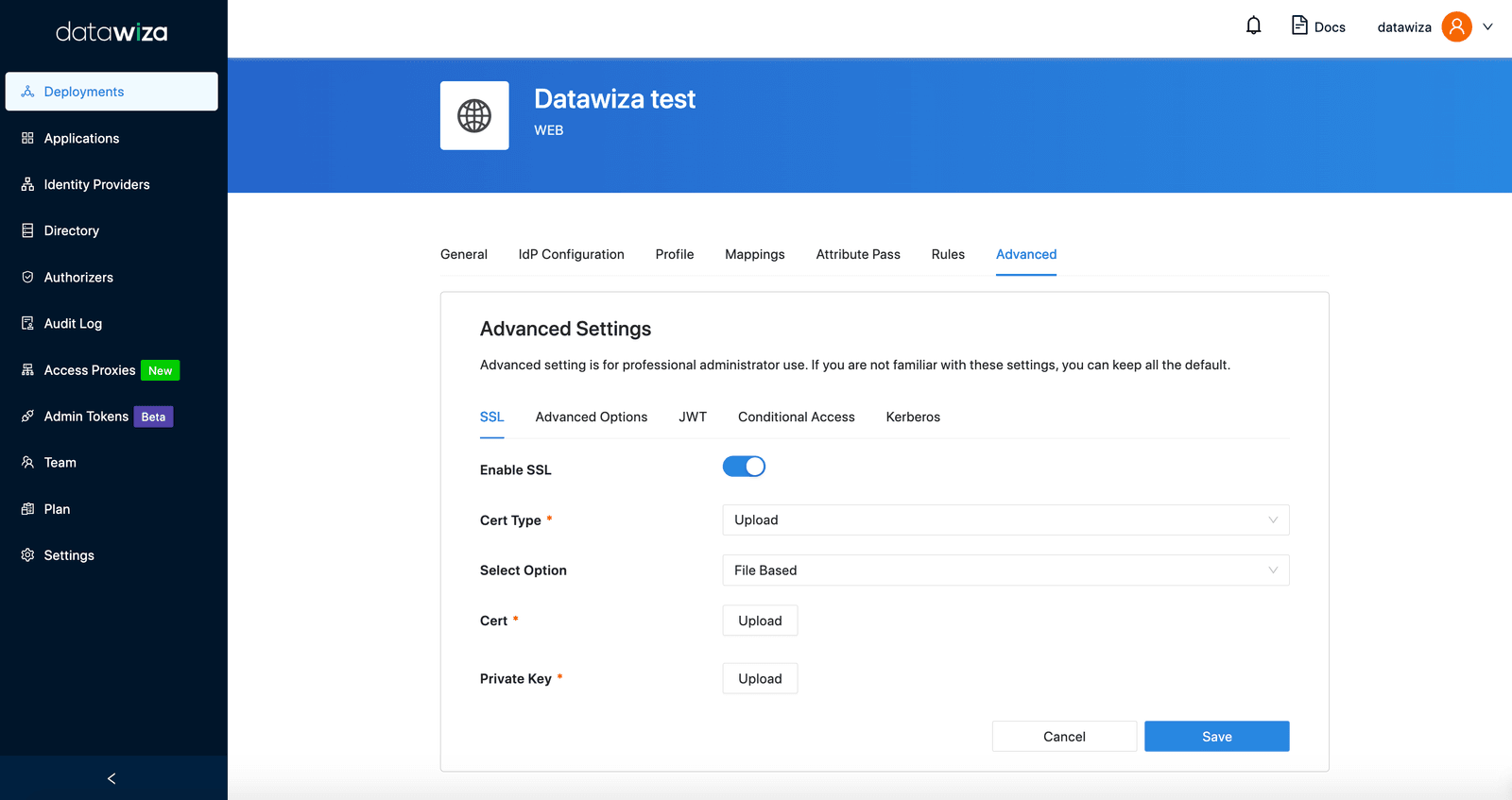1512x800 pixels.
Task: Switch to the Mappings tab
Action: 755,254
